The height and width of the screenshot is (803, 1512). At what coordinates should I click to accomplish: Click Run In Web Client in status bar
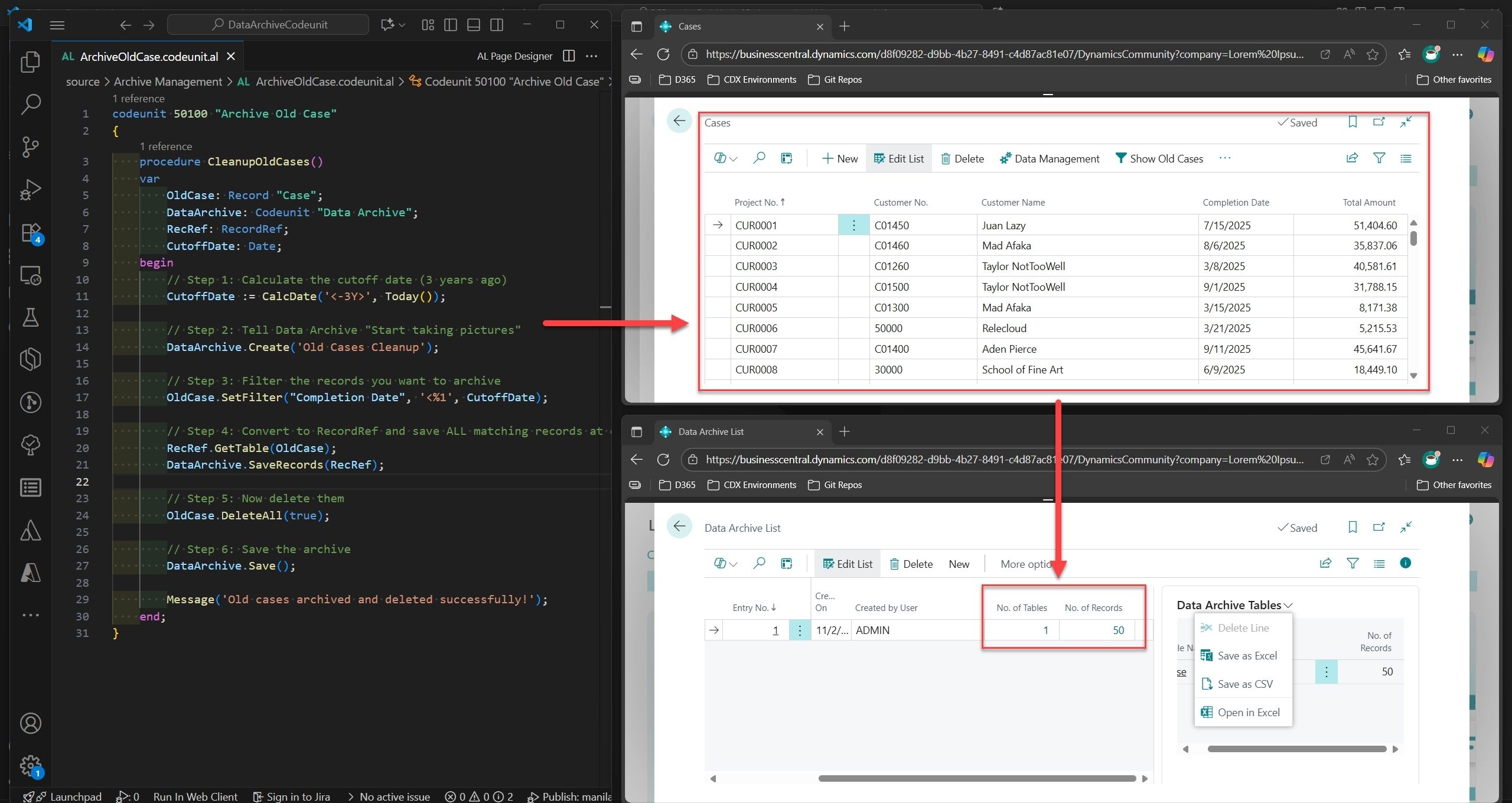[x=195, y=797]
